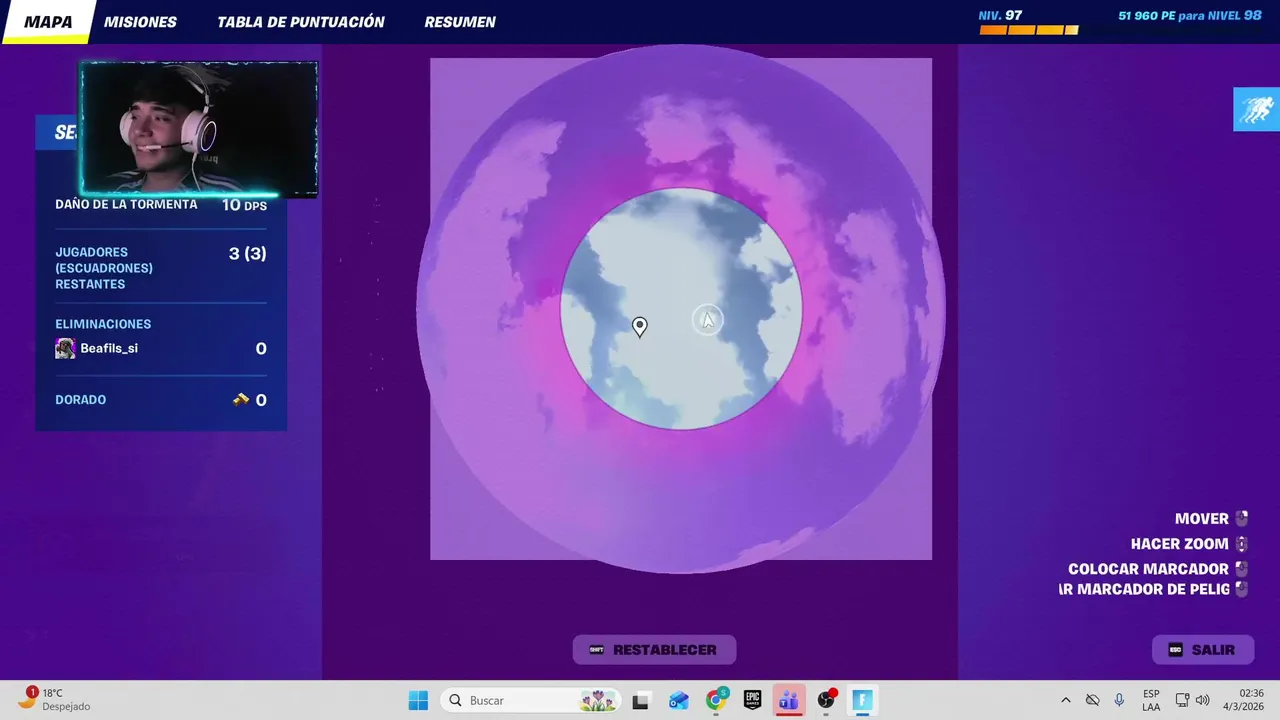Open Task View from the taskbar
This screenshot has height=720, width=1280.
[641, 701]
